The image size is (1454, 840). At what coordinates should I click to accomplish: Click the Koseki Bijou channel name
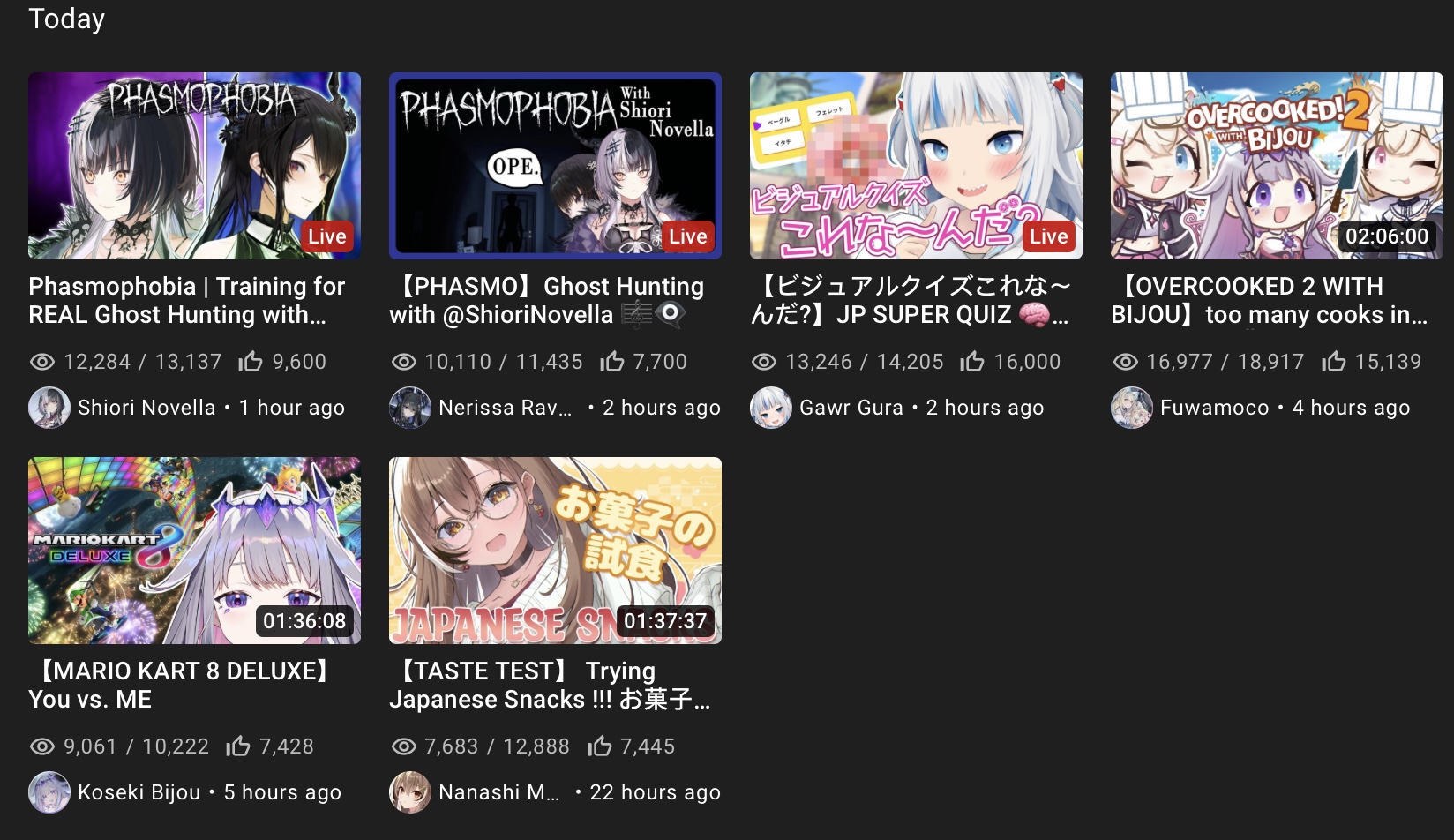click(139, 792)
